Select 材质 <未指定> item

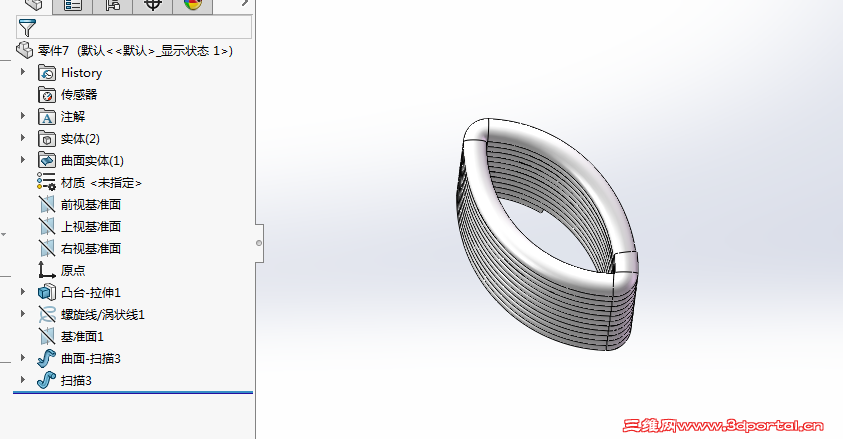[x=101, y=183]
